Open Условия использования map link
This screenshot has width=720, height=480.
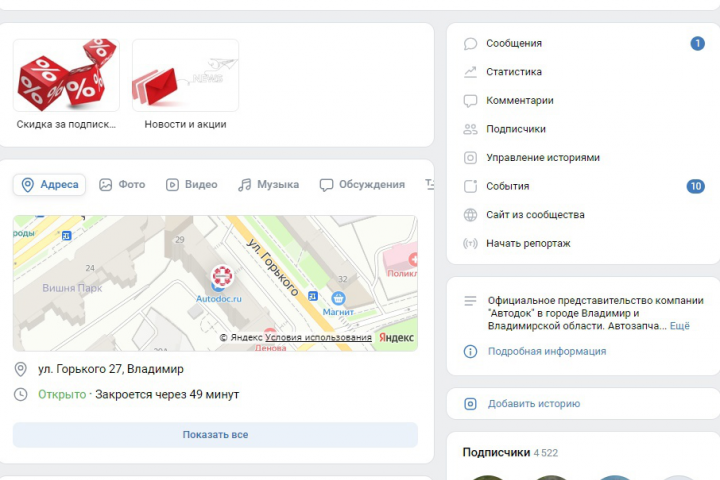point(318,337)
